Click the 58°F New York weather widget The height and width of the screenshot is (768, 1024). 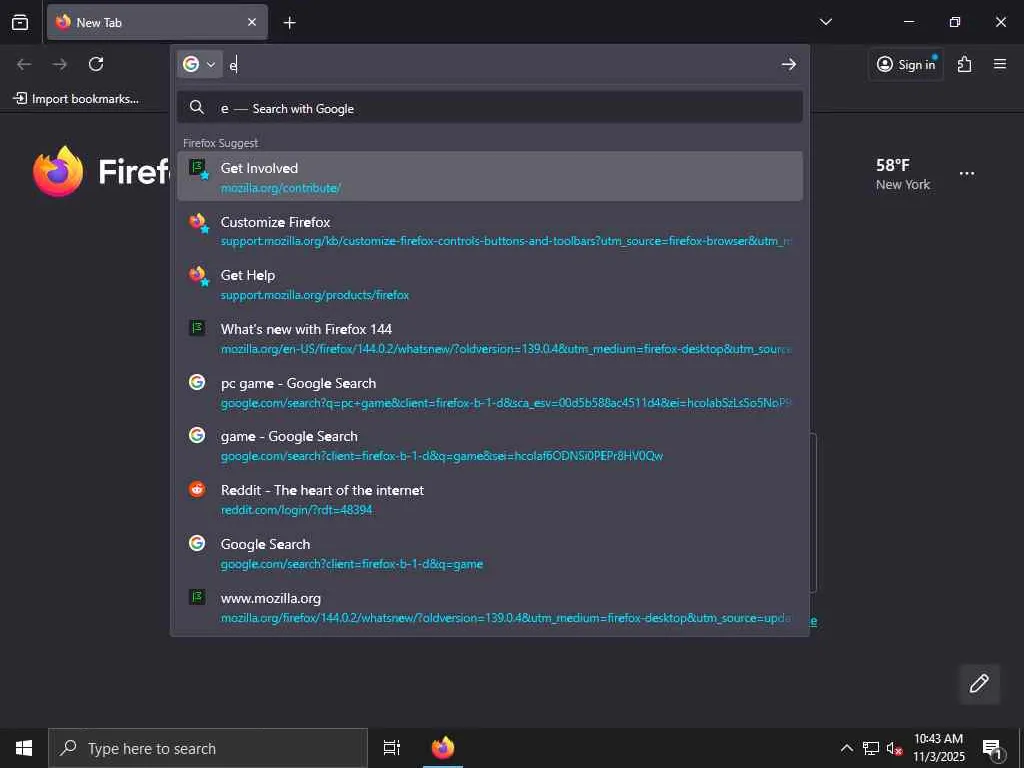tap(903, 174)
